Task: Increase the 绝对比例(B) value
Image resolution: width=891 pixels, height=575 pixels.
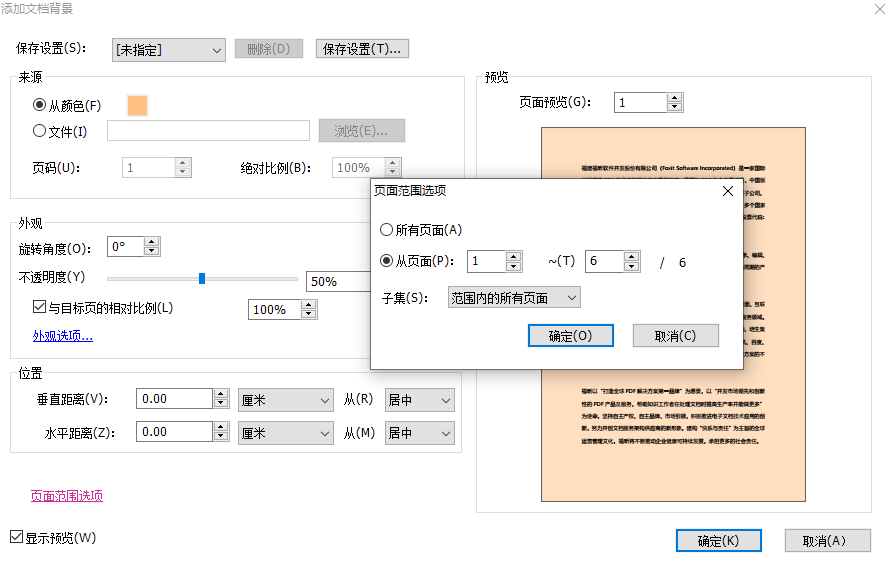Action: [393, 162]
